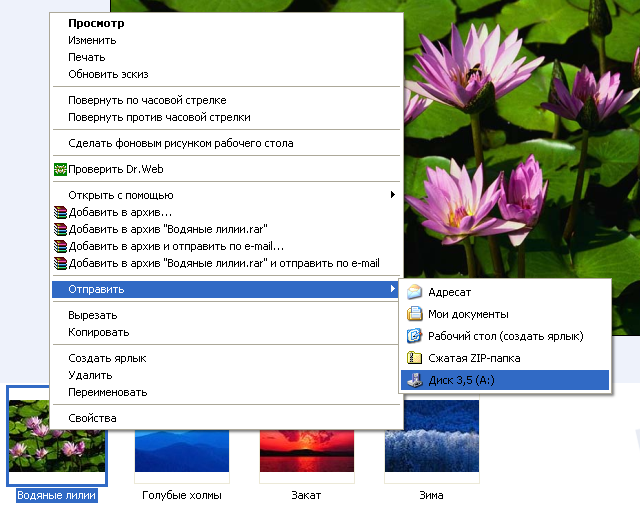
Task: Choose 'Рабочий стол (создать ярлык)' in submenu
Action: pos(505,336)
